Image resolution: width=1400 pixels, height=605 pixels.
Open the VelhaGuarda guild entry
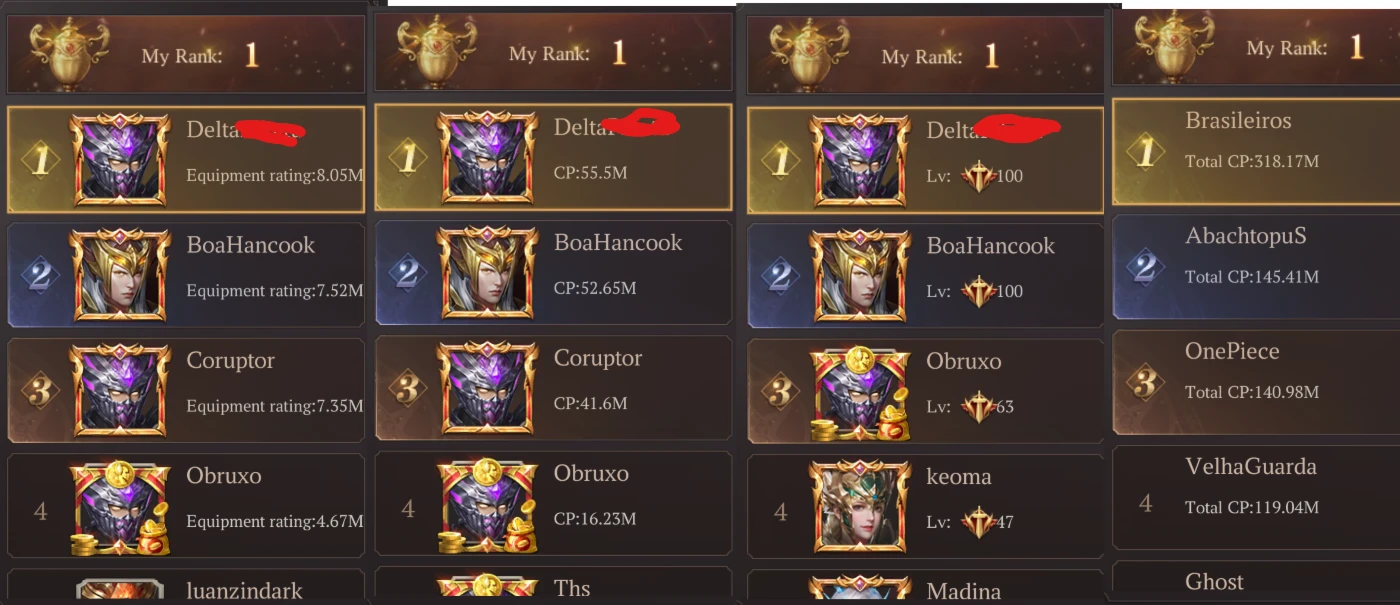point(1256,497)
